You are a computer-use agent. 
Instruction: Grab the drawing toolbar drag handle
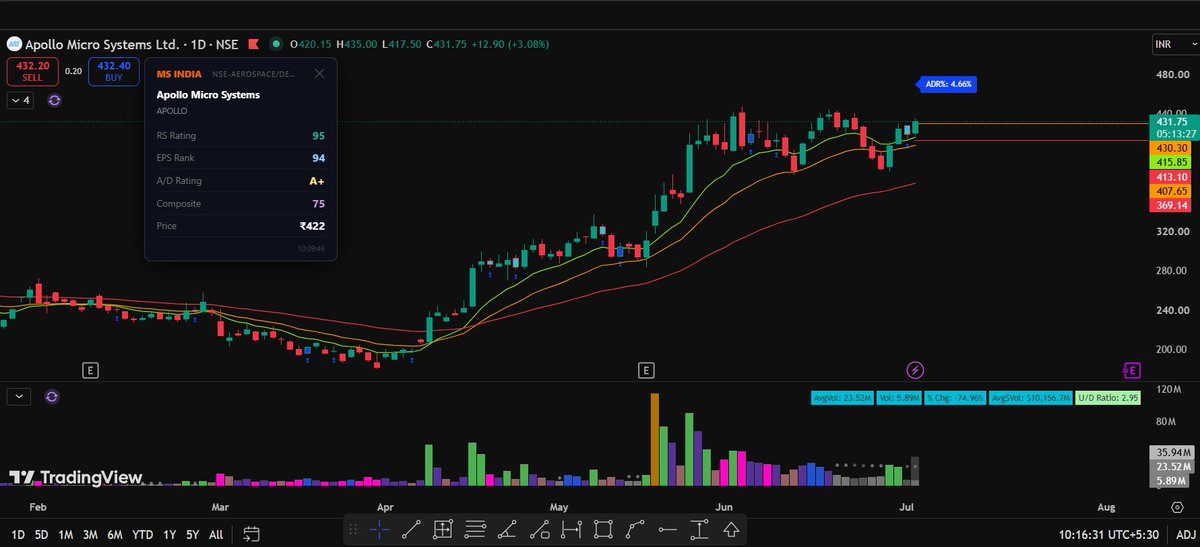click(x=355, y=529)
